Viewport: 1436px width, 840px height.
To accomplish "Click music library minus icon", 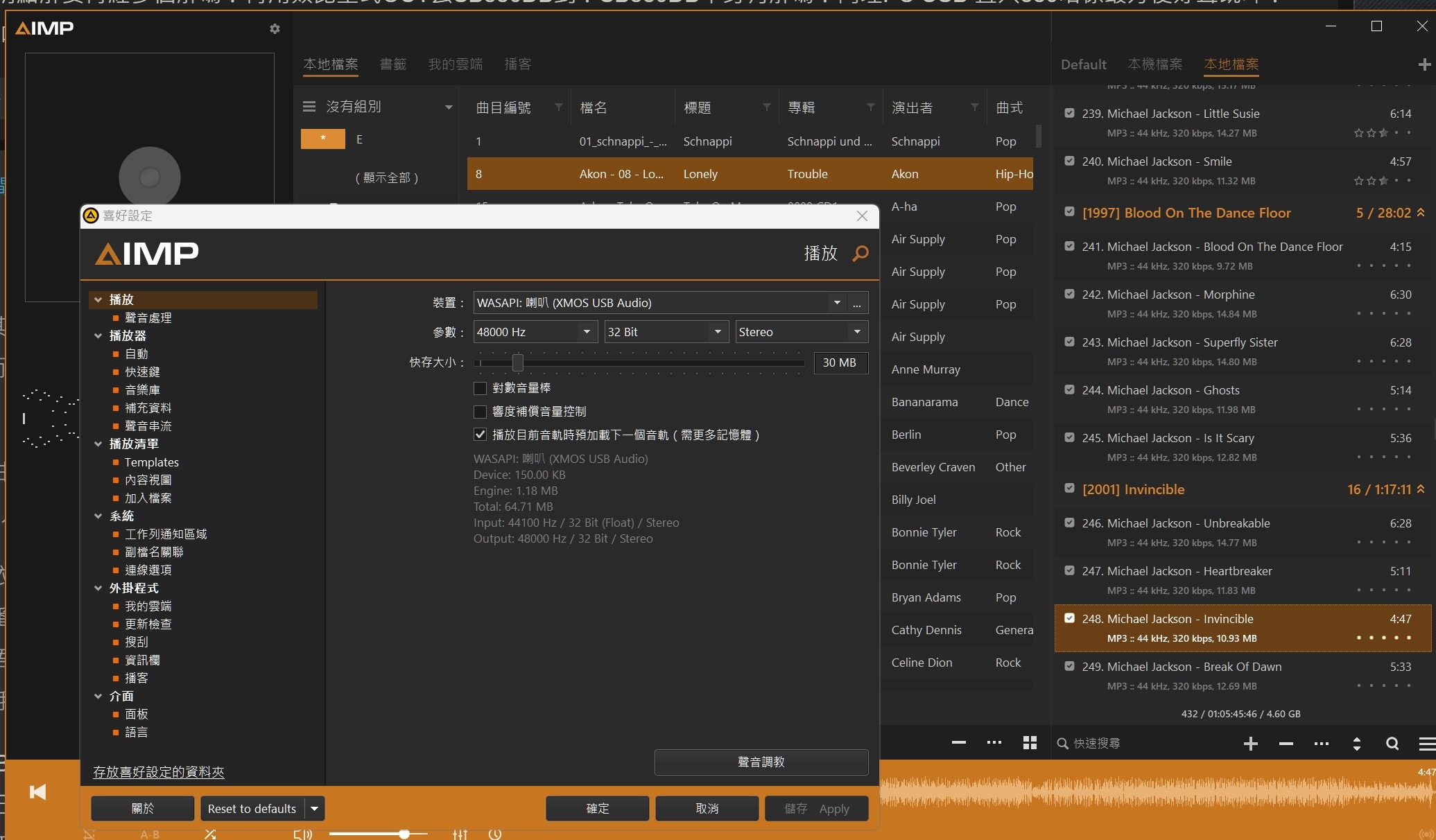I will pos(959,742).
